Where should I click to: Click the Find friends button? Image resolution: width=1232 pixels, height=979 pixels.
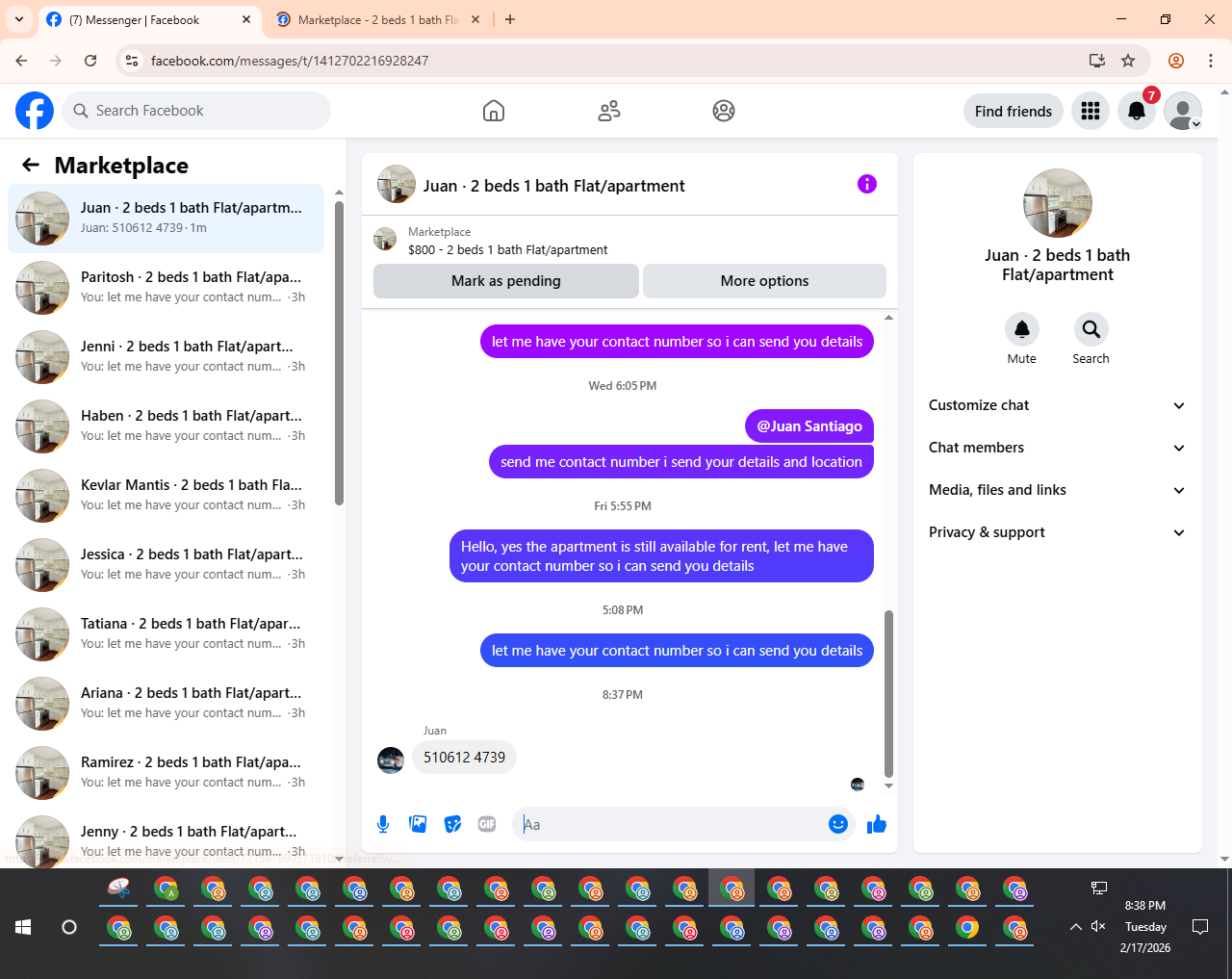pos(1014,111)
